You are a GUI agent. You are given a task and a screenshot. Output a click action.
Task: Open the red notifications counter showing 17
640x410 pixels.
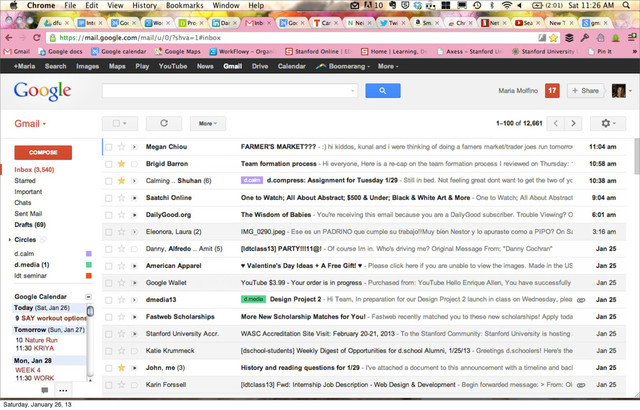pos(551,90)
